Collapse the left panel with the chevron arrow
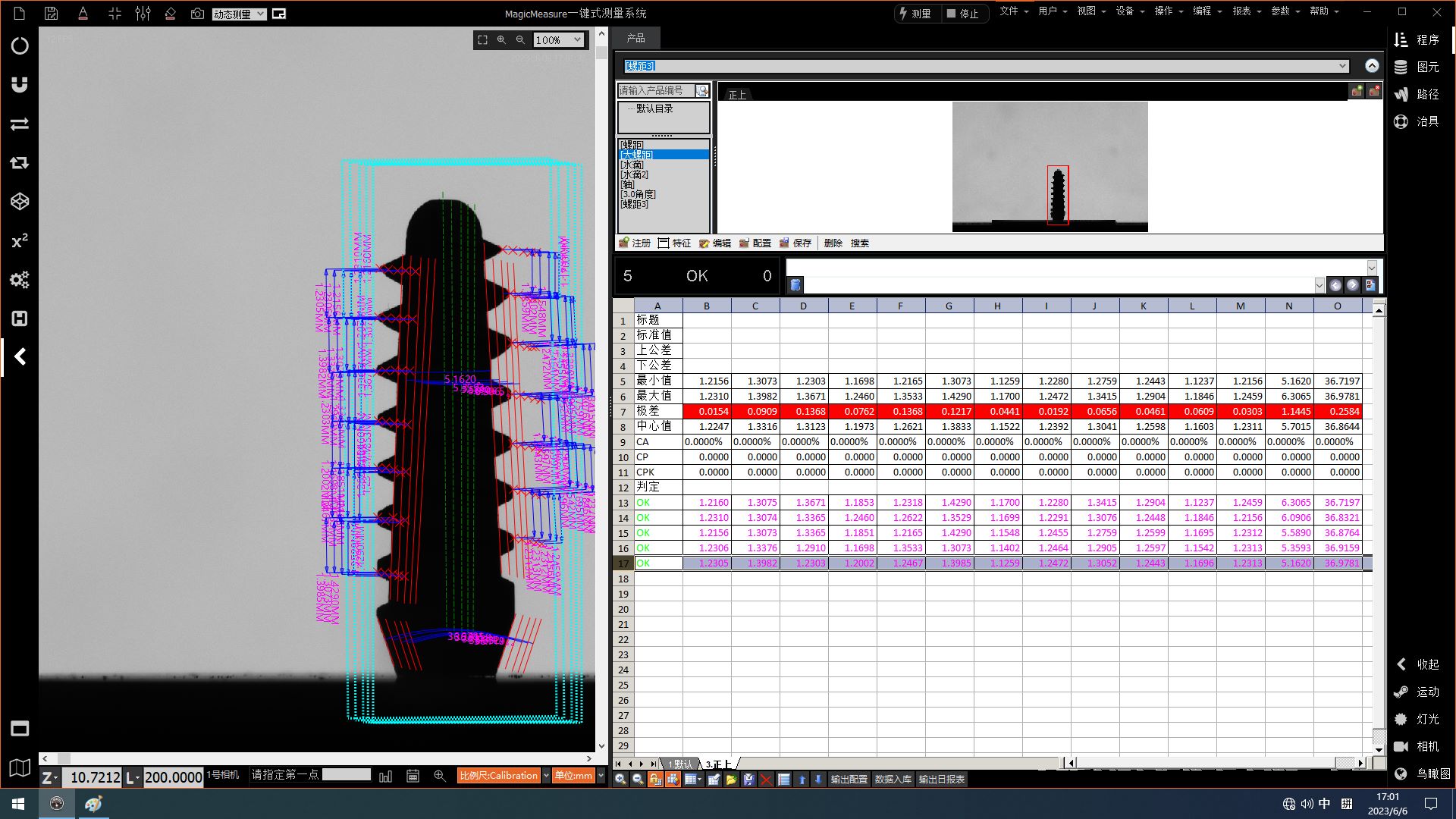 pyautogui.click(x=20, y=357)
